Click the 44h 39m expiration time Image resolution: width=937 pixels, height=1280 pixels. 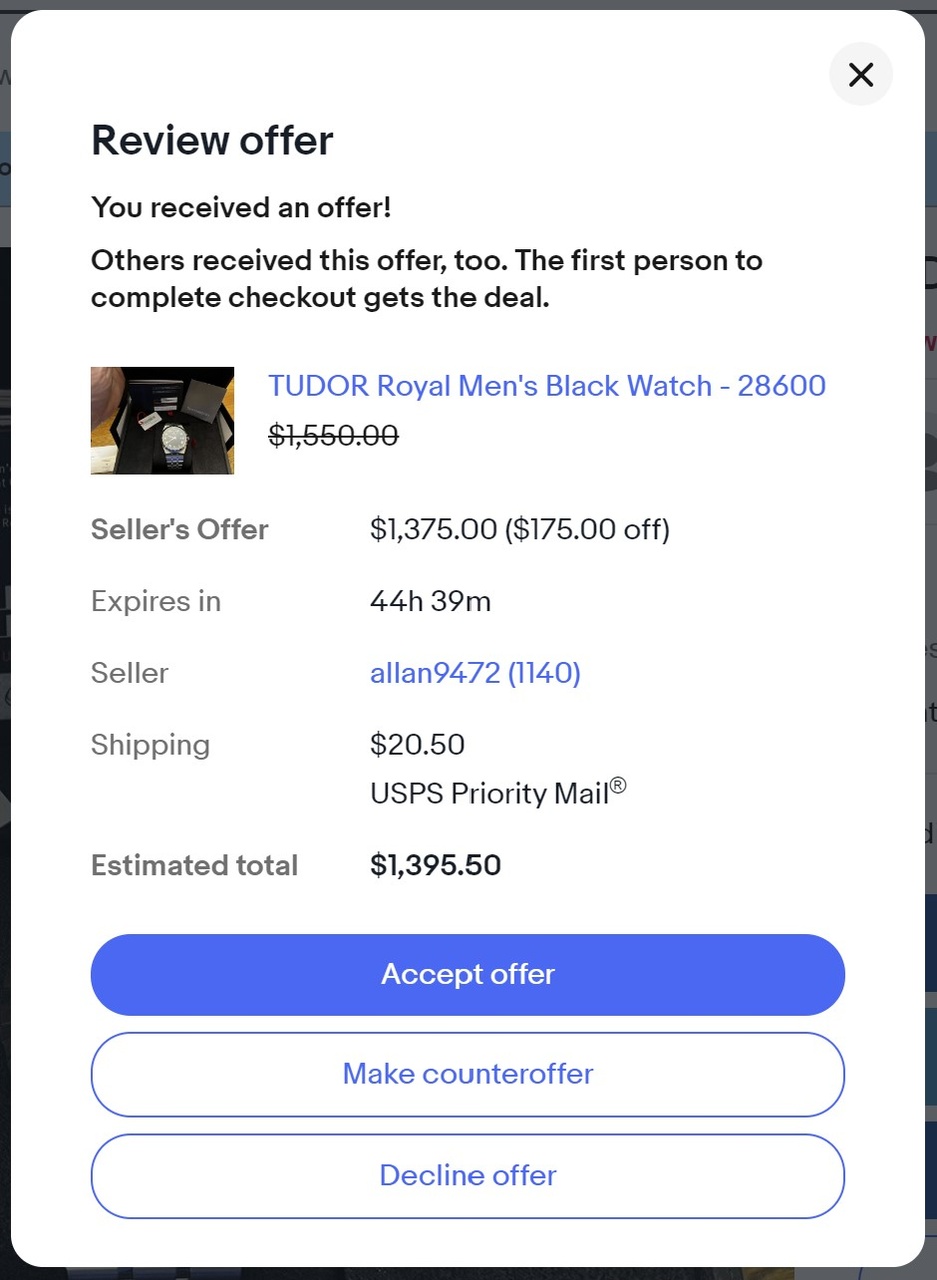point(430,601)
